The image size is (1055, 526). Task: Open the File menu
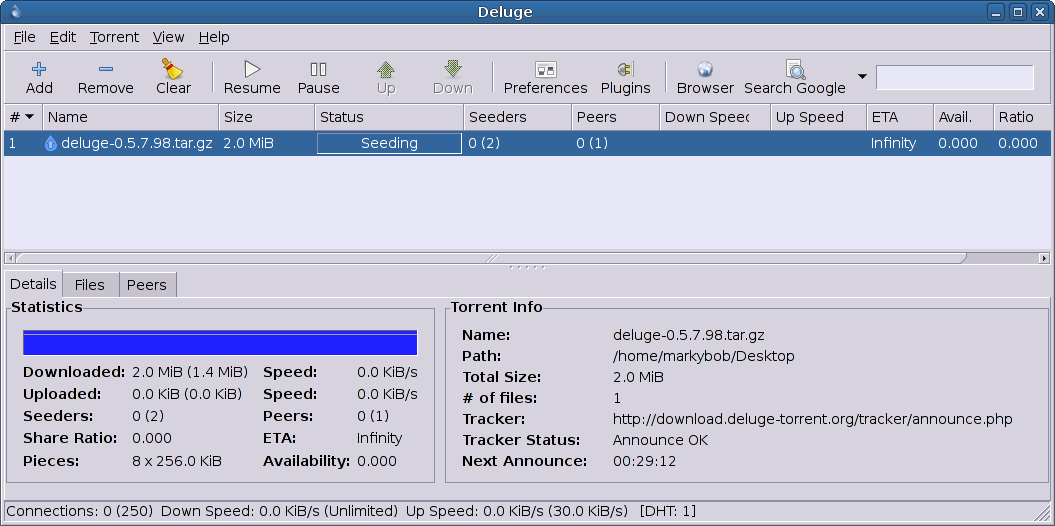24,37
